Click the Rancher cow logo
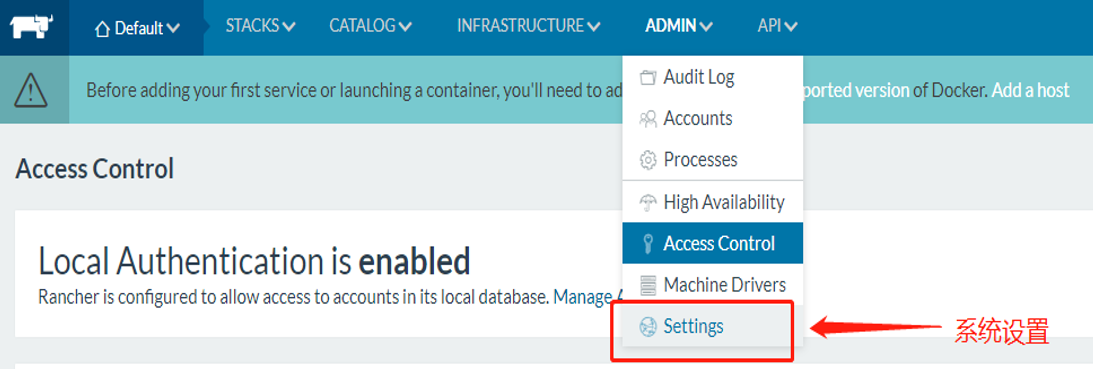1093x369 pixels. click(x=33, y=29)
